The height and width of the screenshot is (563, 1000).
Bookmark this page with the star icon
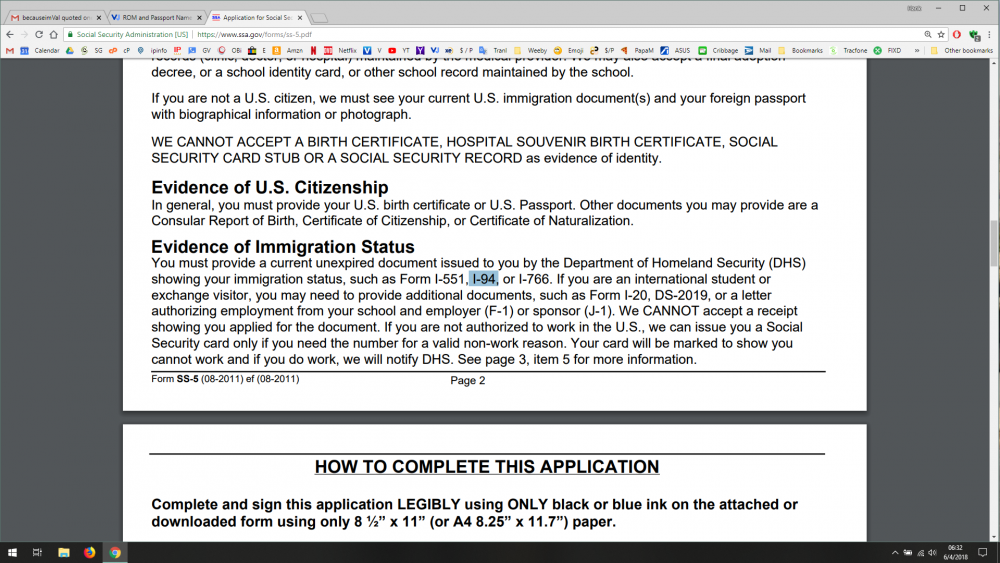[x=941, y=34]
